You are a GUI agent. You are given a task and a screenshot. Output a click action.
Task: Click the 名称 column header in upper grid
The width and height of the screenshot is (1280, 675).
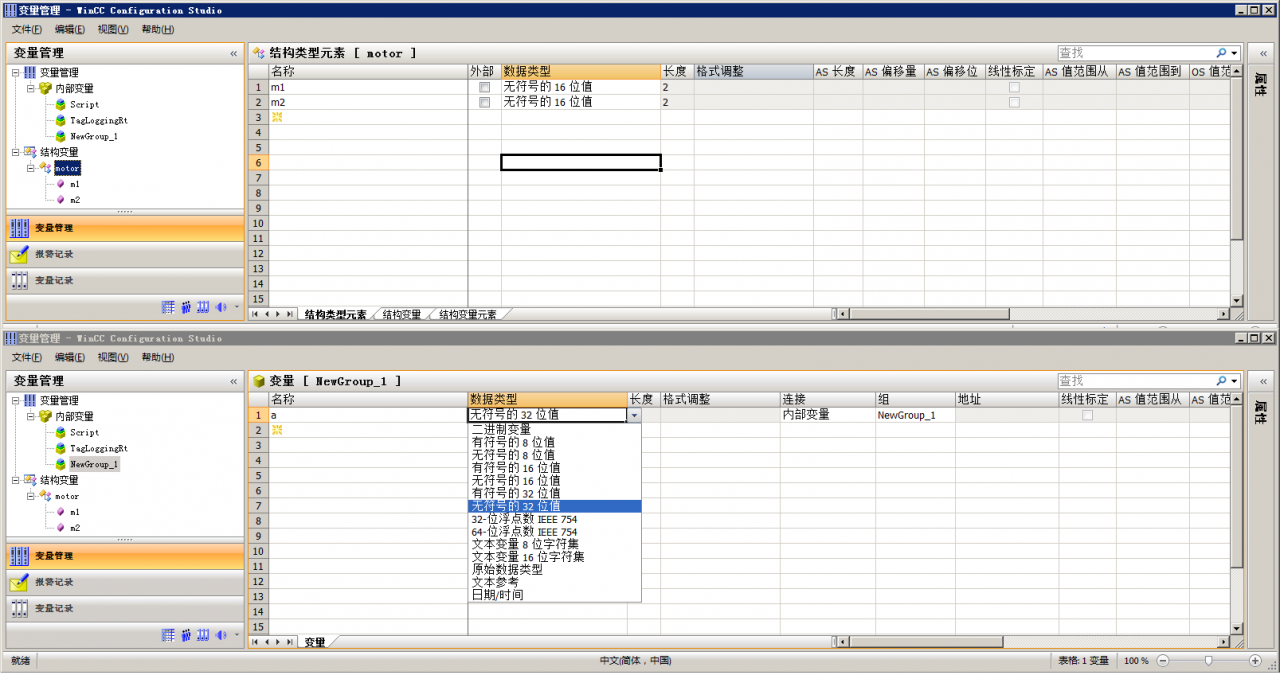[x=368, y=72]
